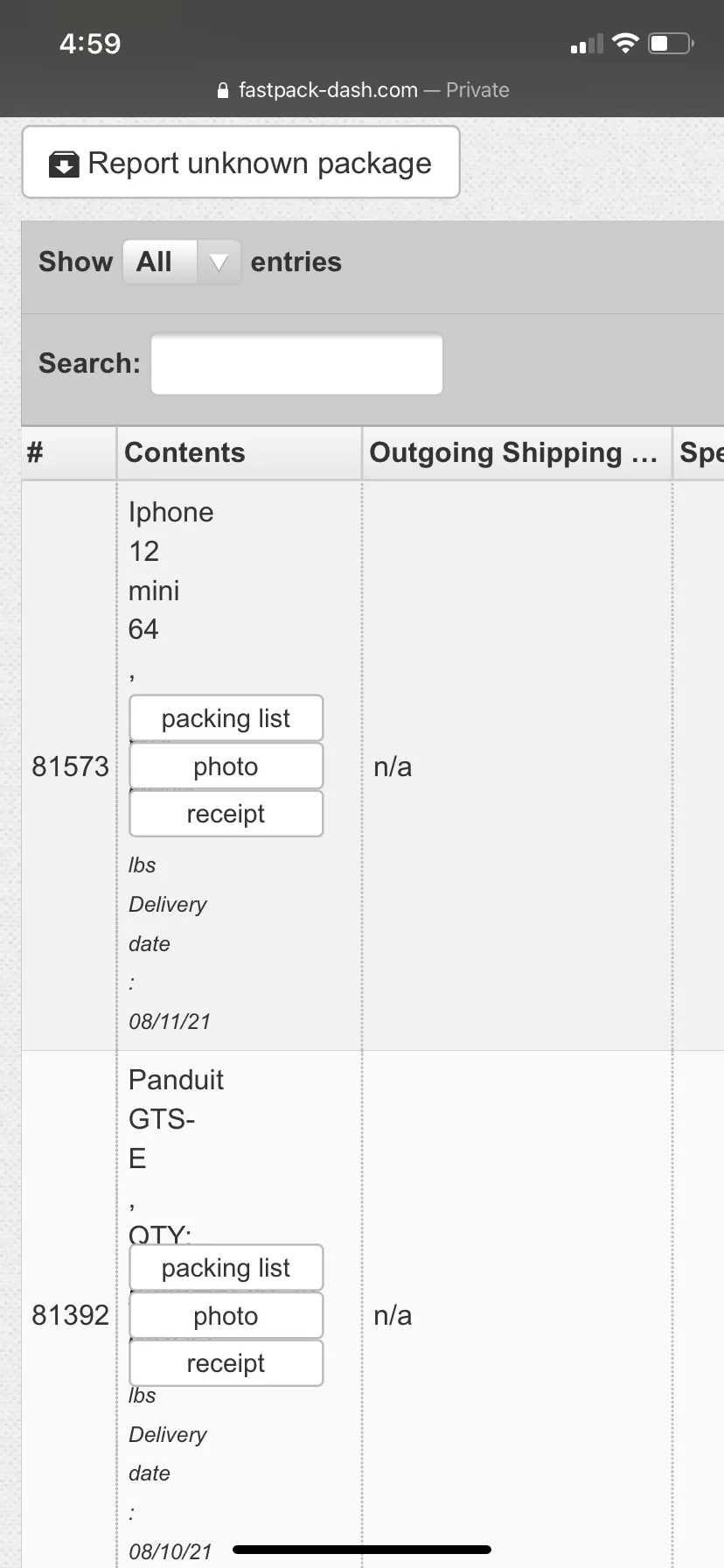Open packing list for package 81392
The image size is (724, 1568).
coord(226,1268)
